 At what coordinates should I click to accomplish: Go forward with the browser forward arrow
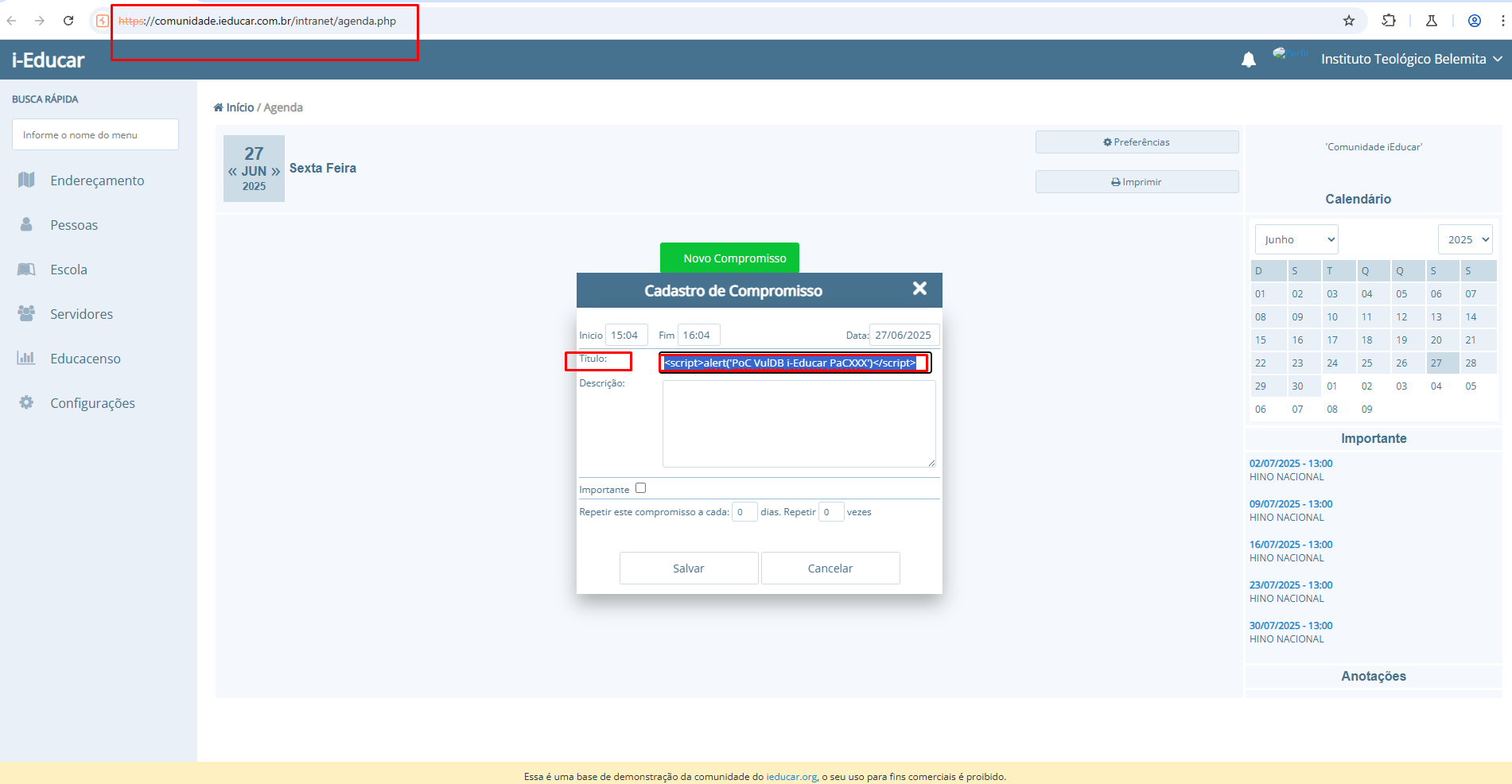39,21
